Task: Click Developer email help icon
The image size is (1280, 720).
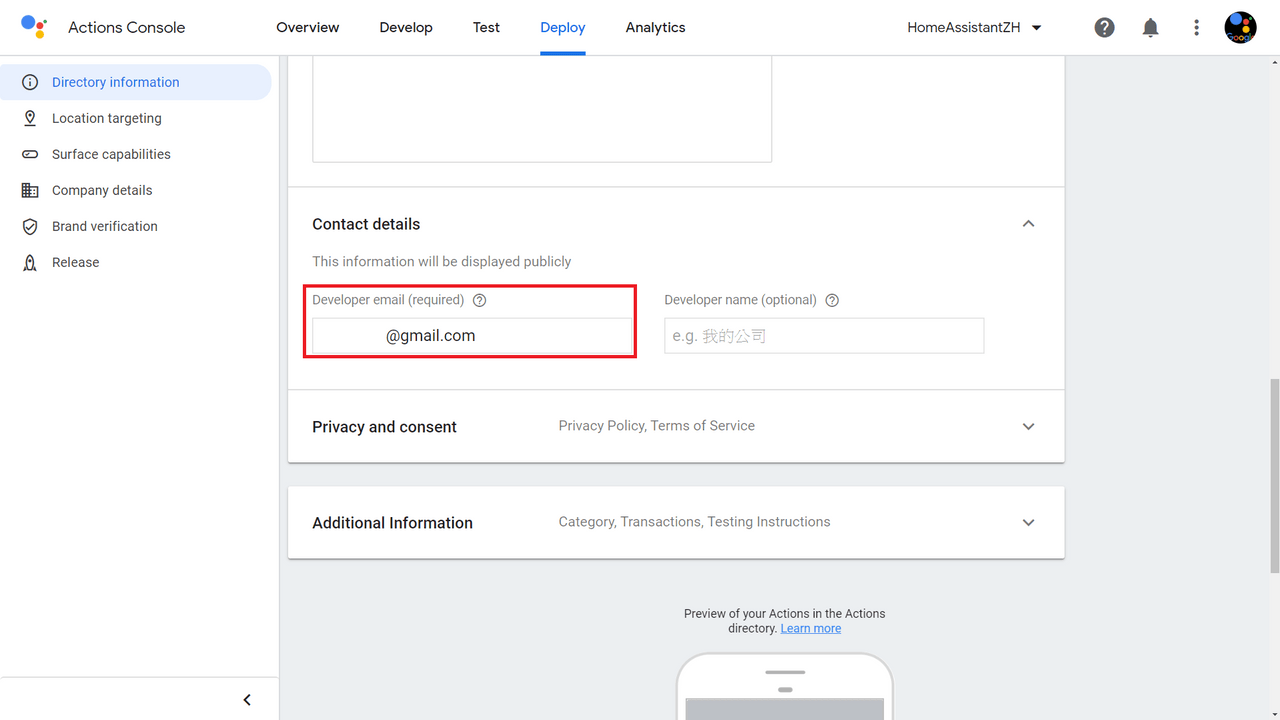Action: pos(479,300)
